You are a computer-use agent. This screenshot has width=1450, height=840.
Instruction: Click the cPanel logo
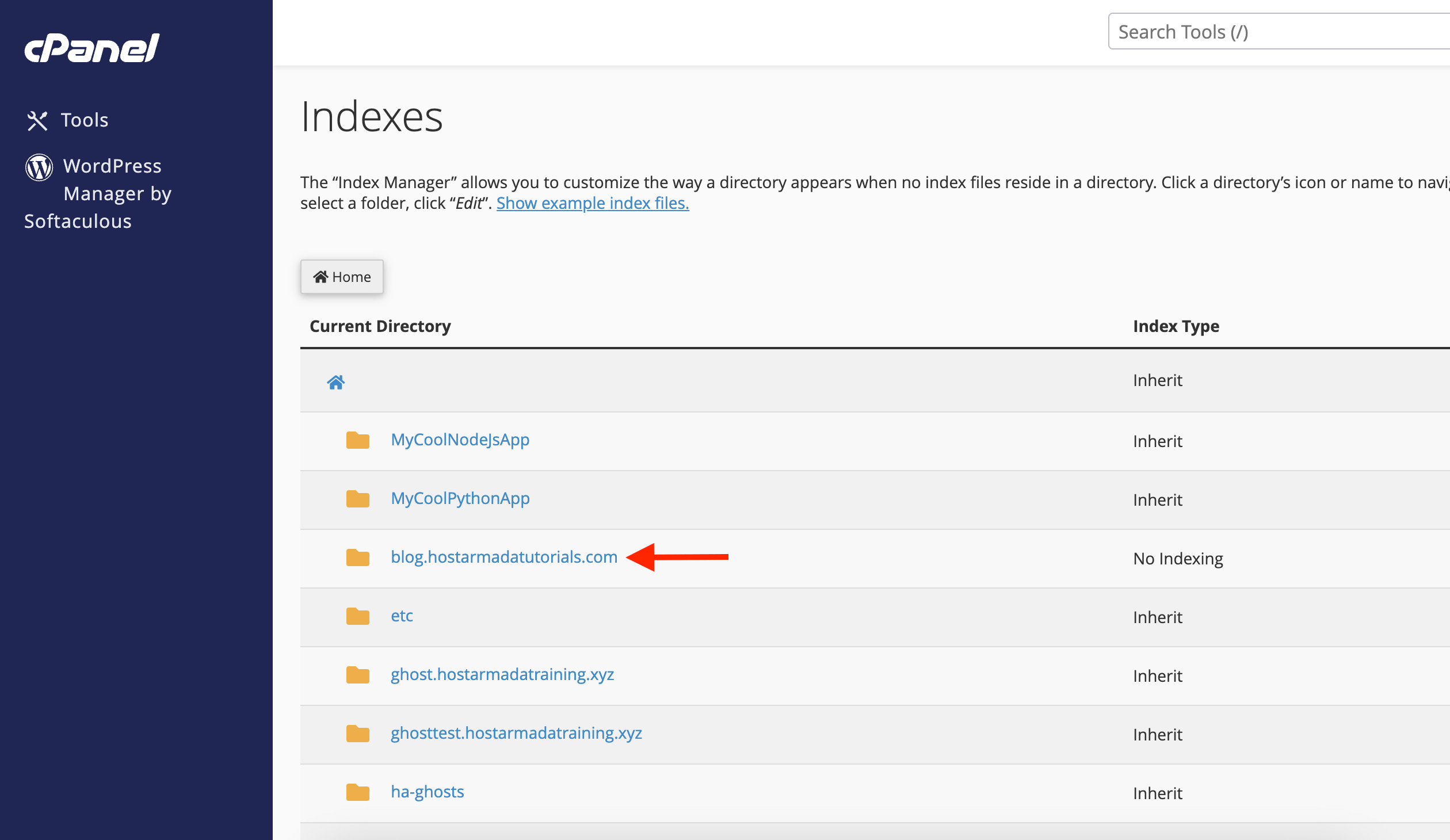tap(91, 48)
